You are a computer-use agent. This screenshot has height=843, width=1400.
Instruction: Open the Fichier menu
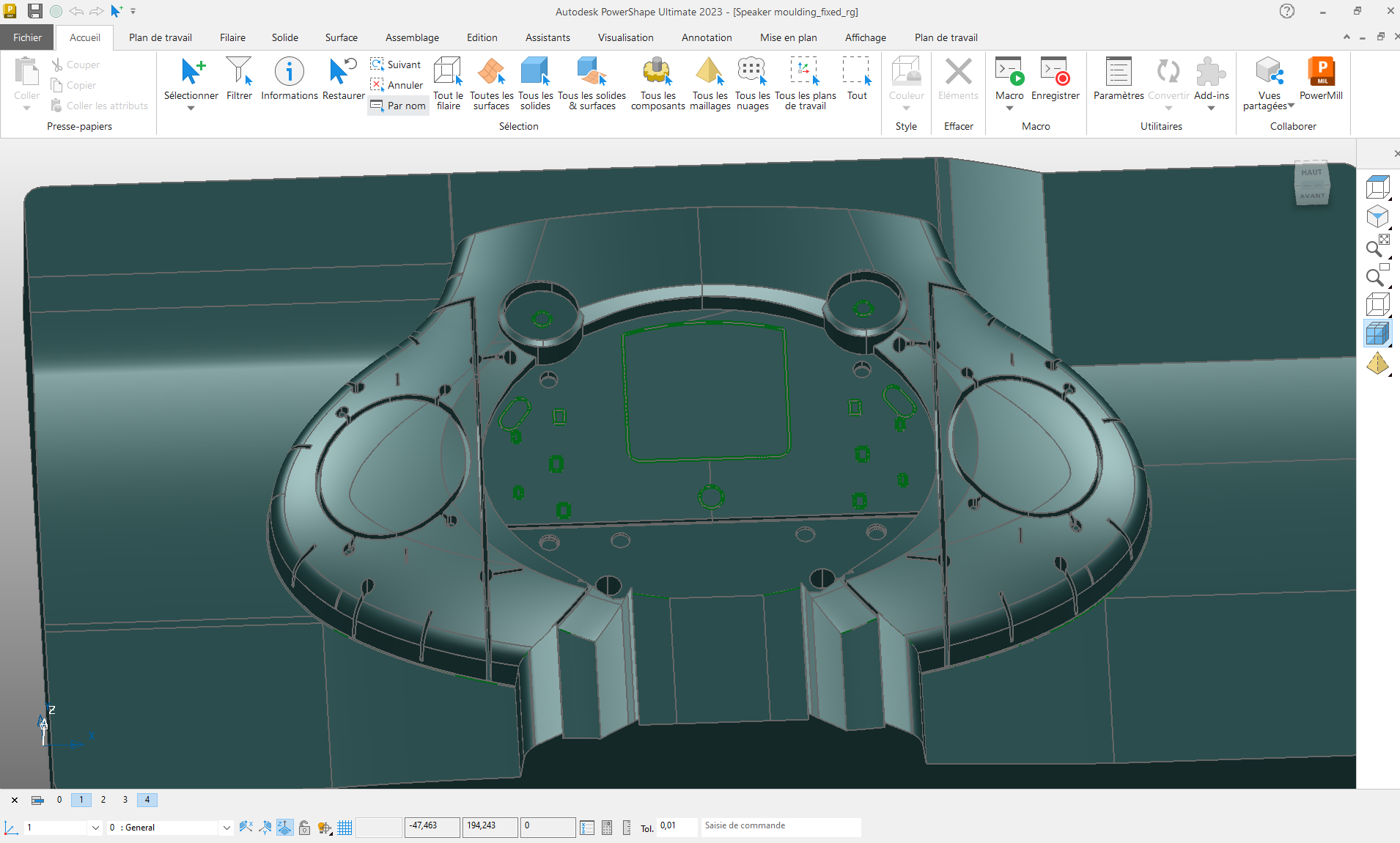click(27, 37)
